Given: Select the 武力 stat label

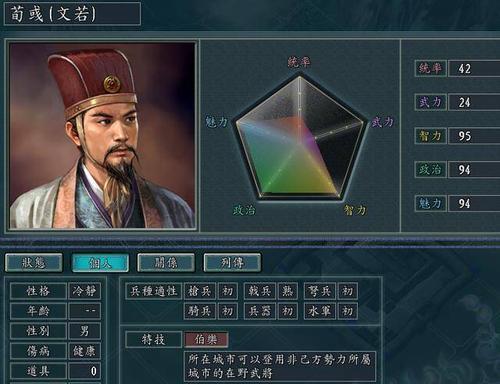Looking at the screenshot, I should click(430, 102).
